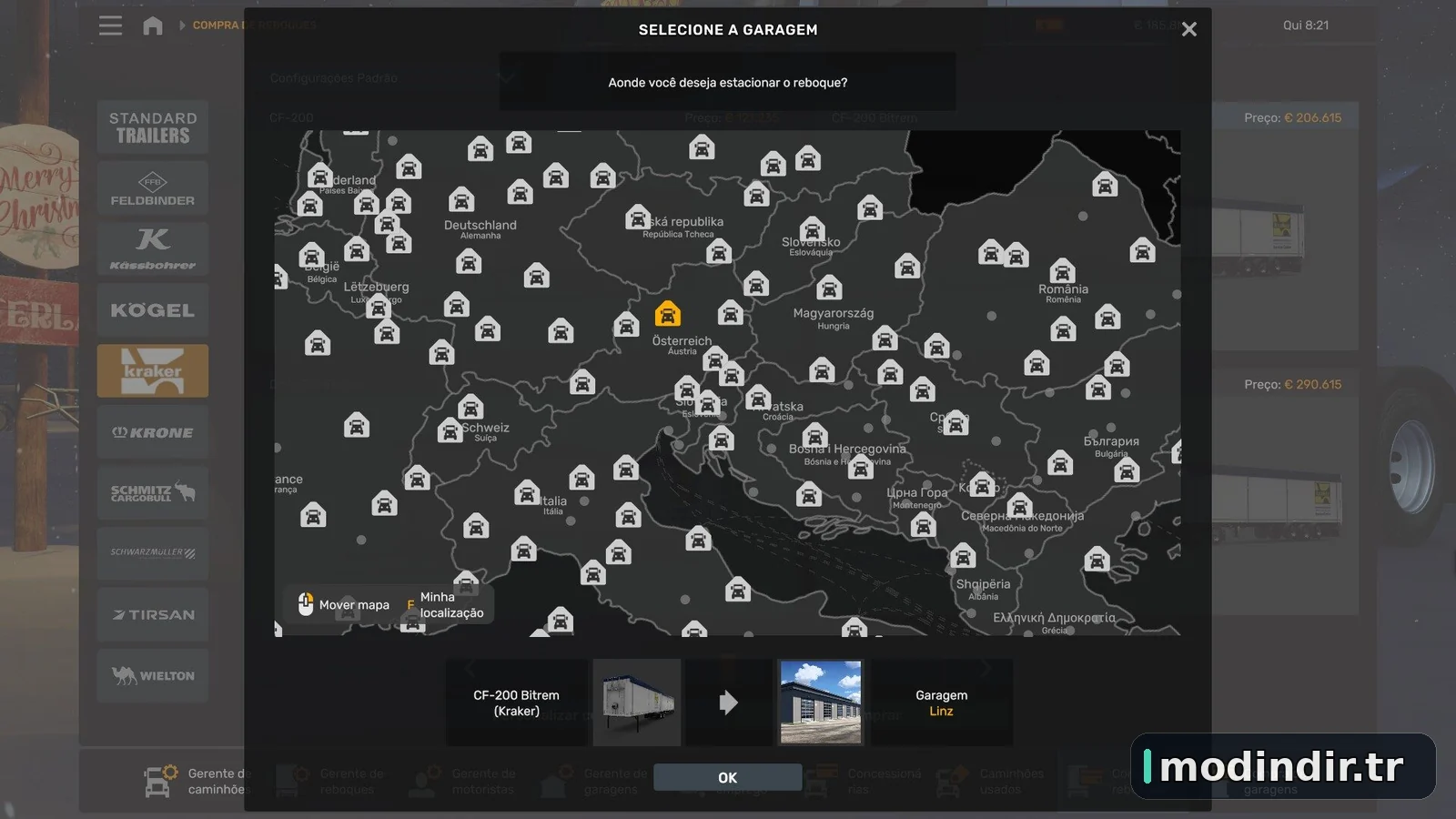Viewport: 1456px width, 819px height.
Task: Open the Krone trailer brand
Action: (x=153, y=432)
